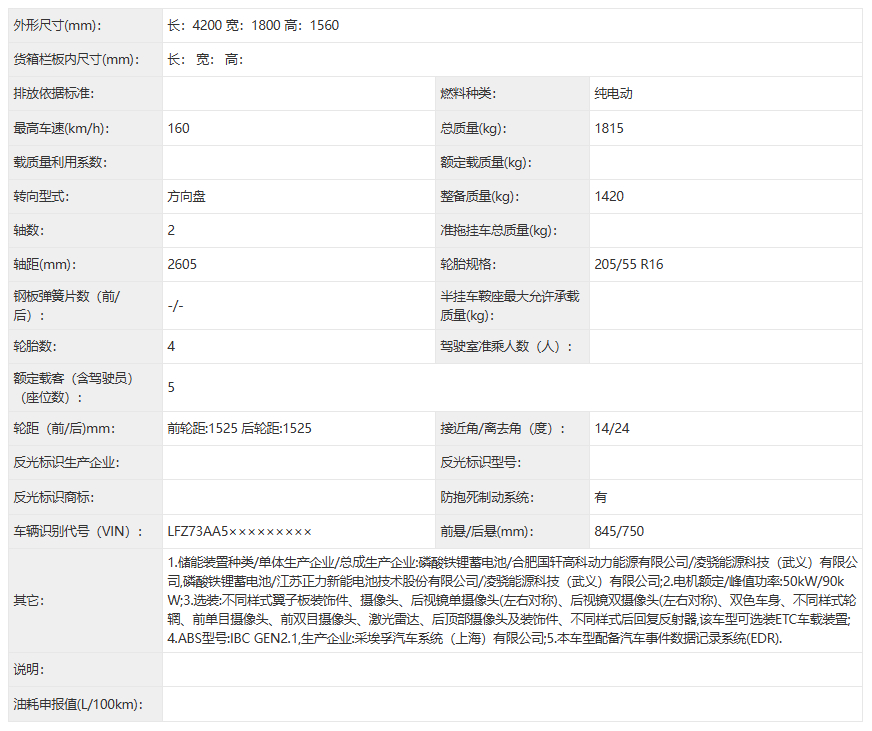Click the 准拖挂车总质量(kg) label
The image size is (872, 731).
[x=499, y=230]
